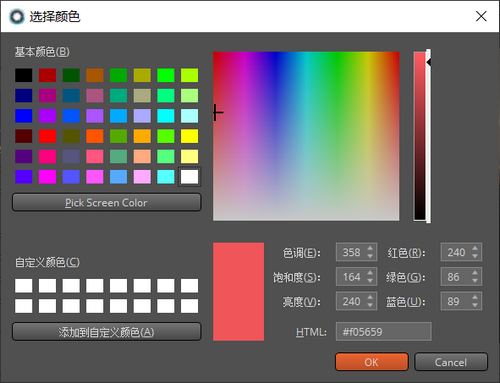Select the bright green swatch in top row

point(166,75)
